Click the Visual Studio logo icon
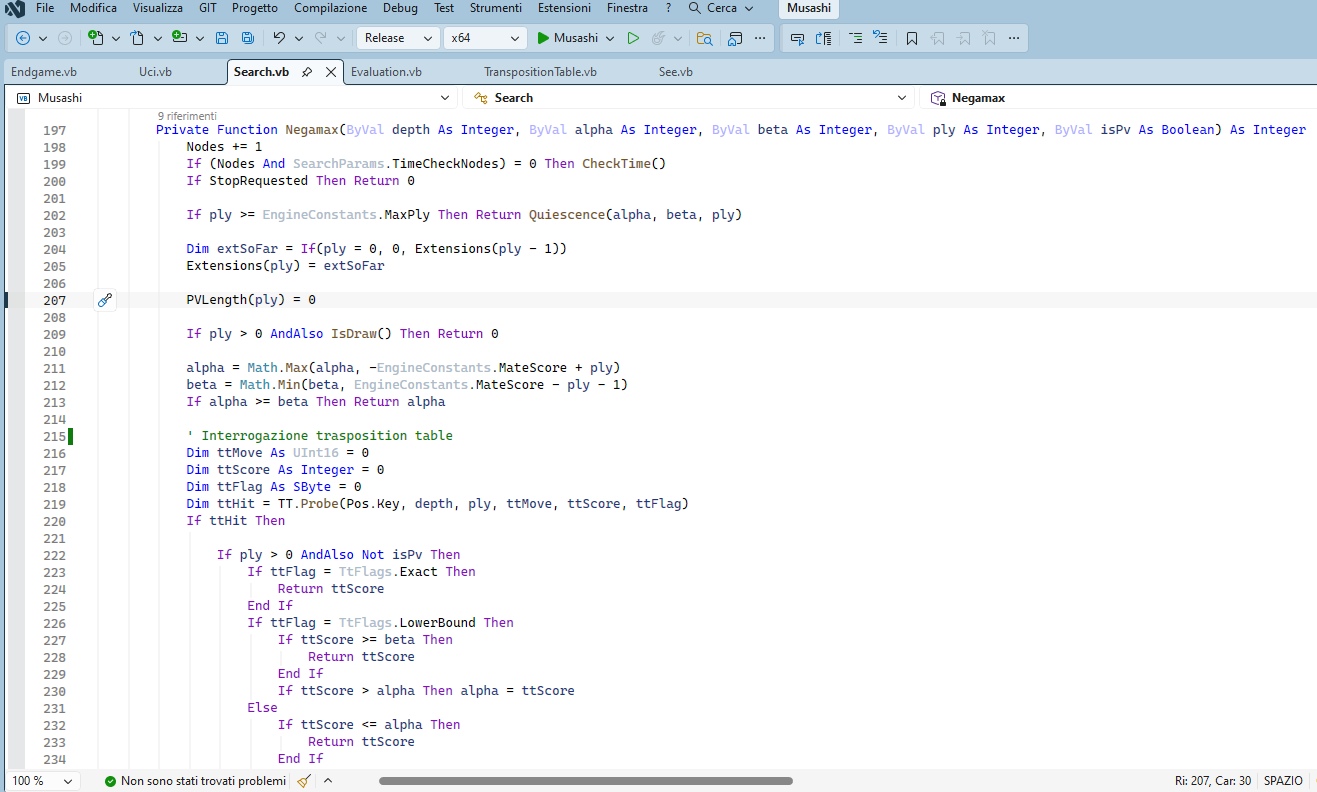The width and height of the screenshot is (1317, 792). pyautogui.click(x=15, y=8)
